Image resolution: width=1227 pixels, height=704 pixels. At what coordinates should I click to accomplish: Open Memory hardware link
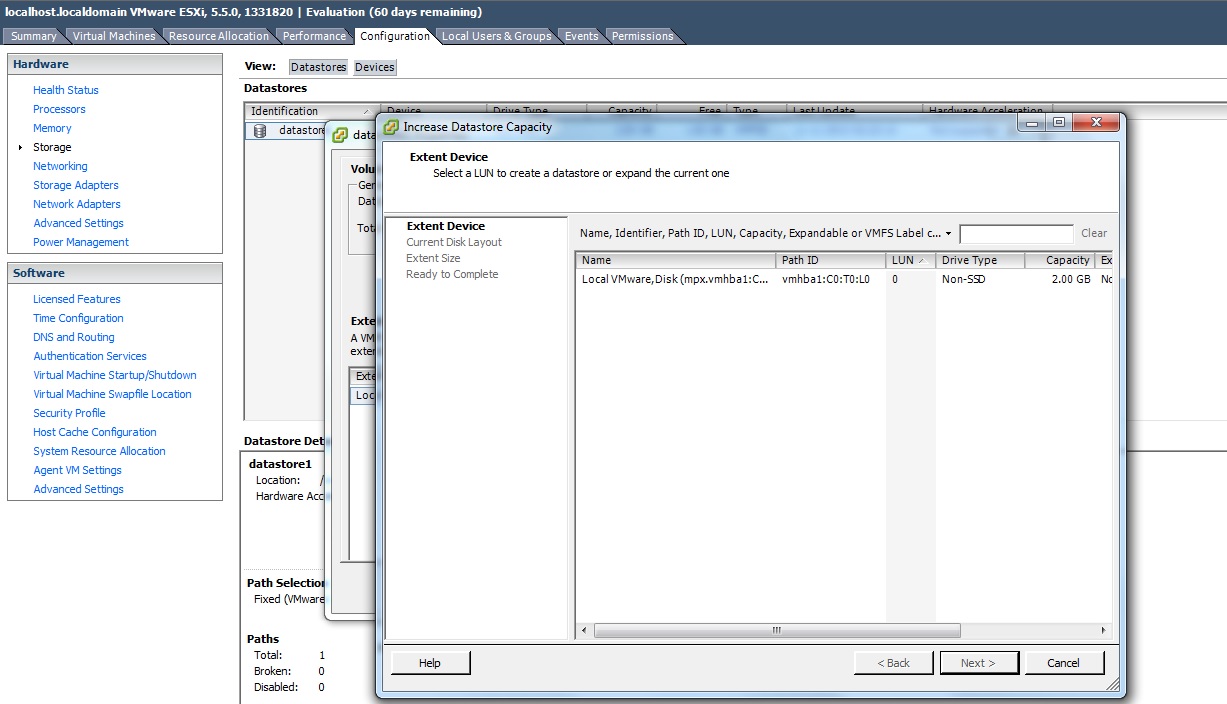coord(52,128)
